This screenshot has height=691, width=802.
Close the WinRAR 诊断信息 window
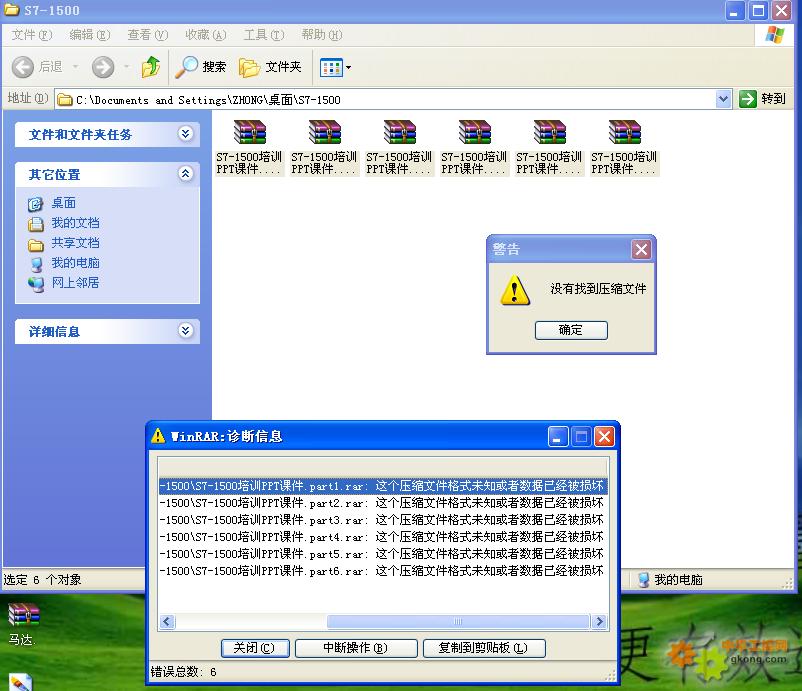pyautogui.click(x=605, y=437)
